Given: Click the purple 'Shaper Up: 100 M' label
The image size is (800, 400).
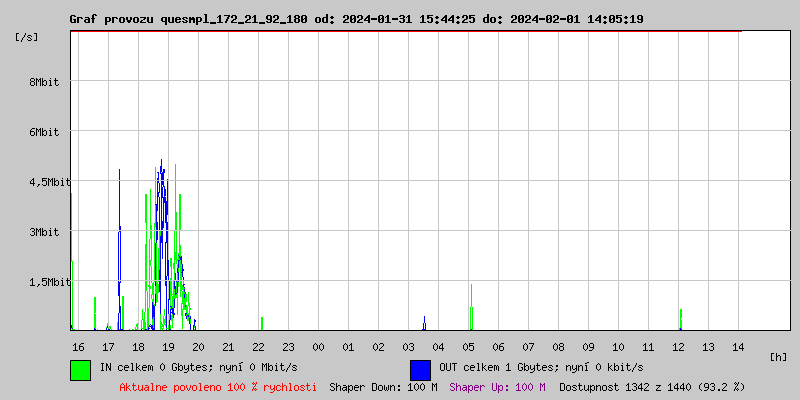Looking at the screenshot, I should 497,387.
